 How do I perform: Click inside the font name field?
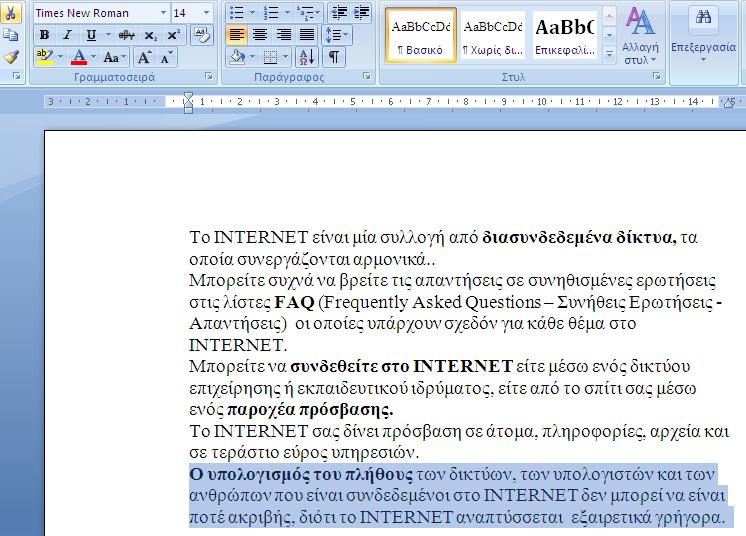click(x=95, y=13)
